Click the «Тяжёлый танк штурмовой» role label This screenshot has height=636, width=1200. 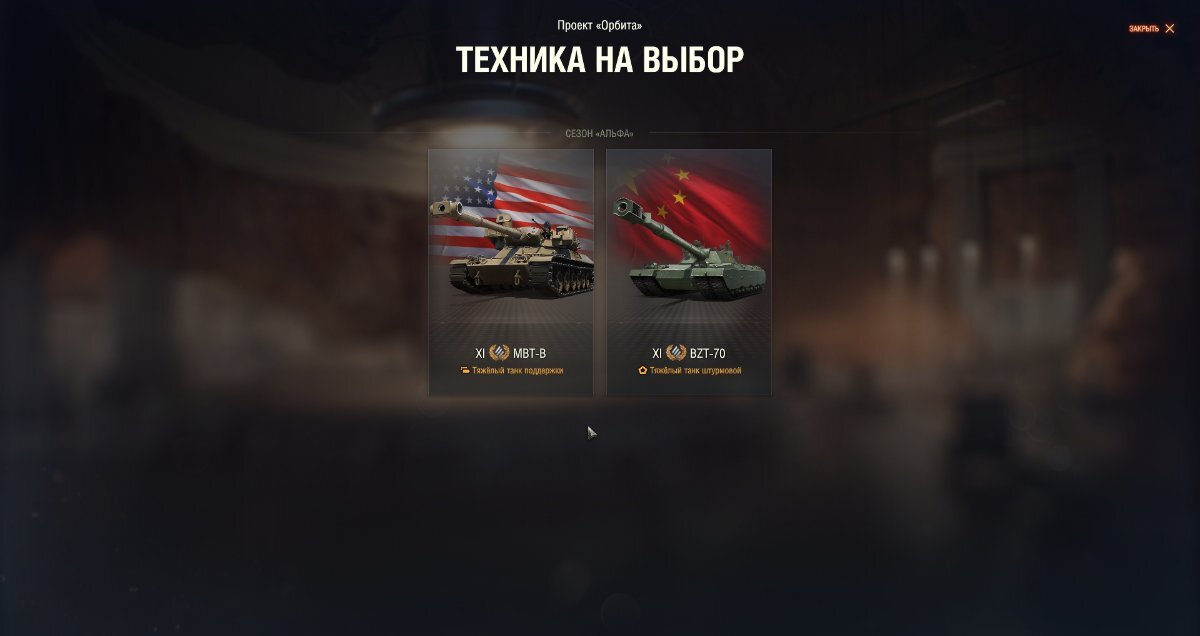[696, 370]
